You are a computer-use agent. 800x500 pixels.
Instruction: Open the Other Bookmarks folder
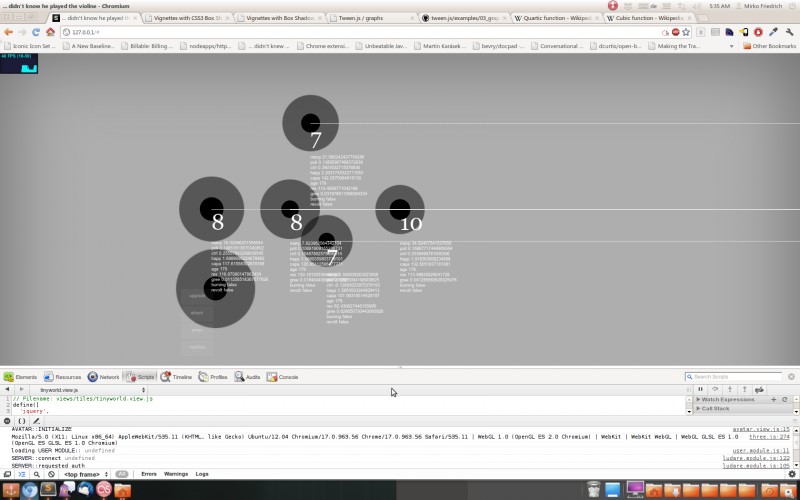(x=769, y=46)
